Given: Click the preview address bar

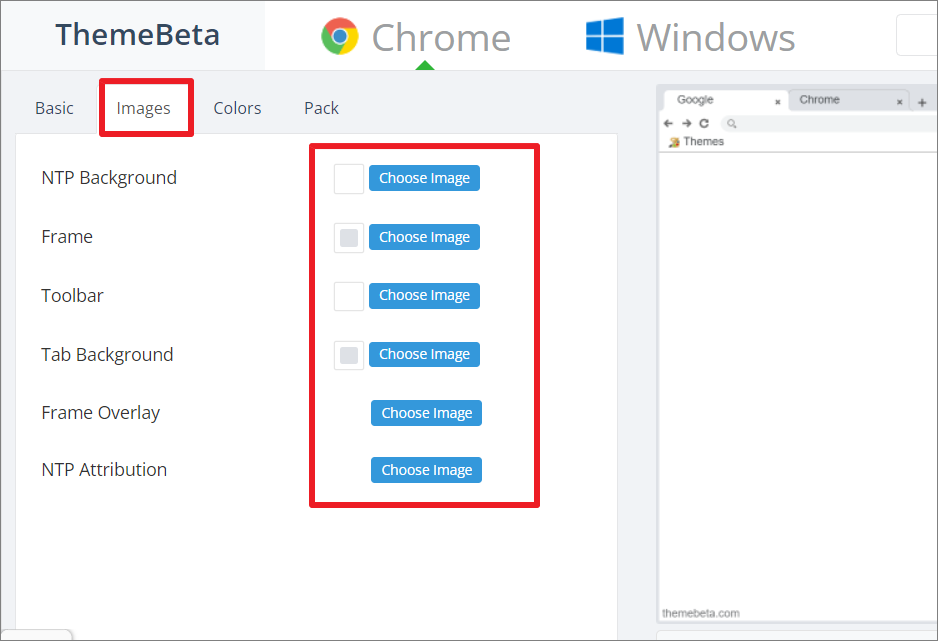Looking at the screenshot, I should [829, 123].
